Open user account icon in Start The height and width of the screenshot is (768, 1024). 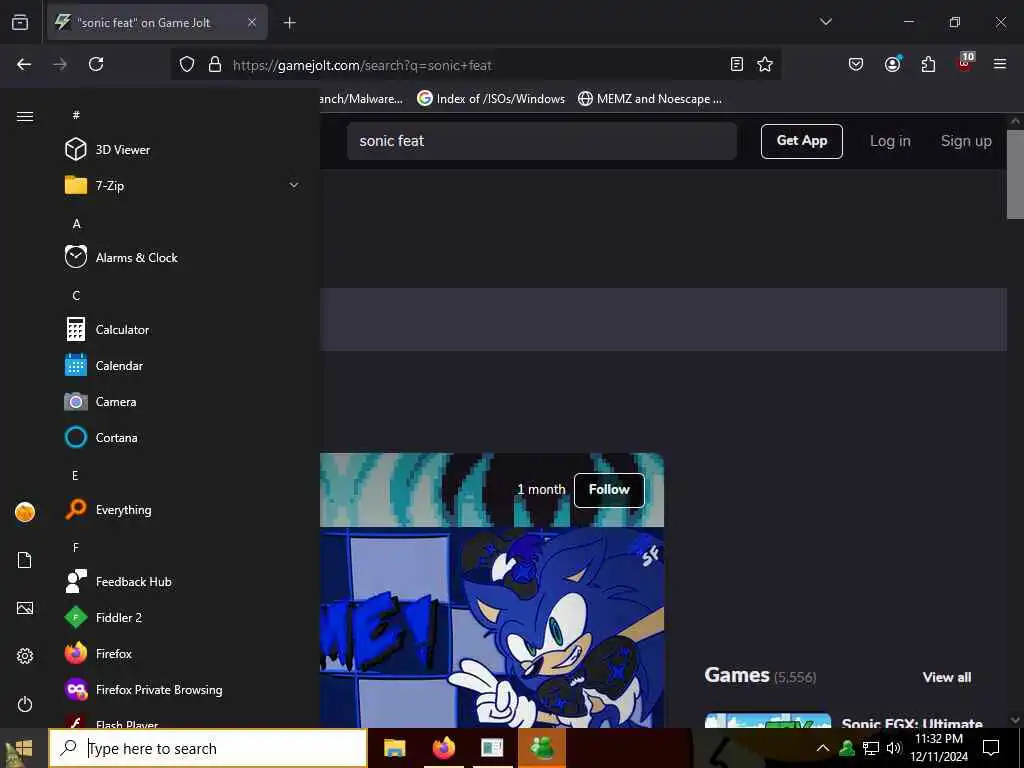click(25, 512)
